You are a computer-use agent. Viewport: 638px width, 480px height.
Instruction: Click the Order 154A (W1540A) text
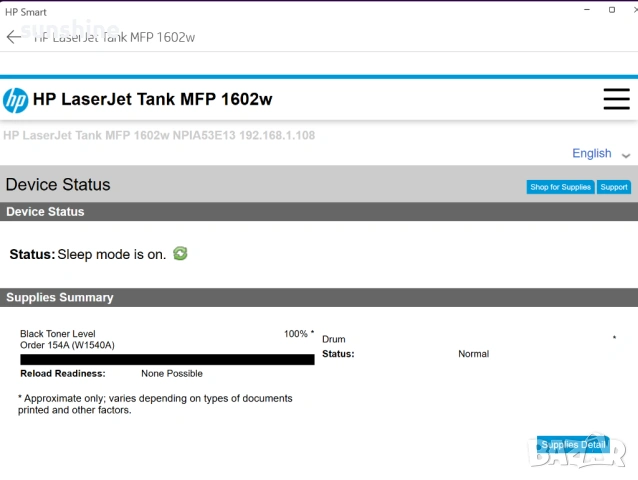coord(67,345)
